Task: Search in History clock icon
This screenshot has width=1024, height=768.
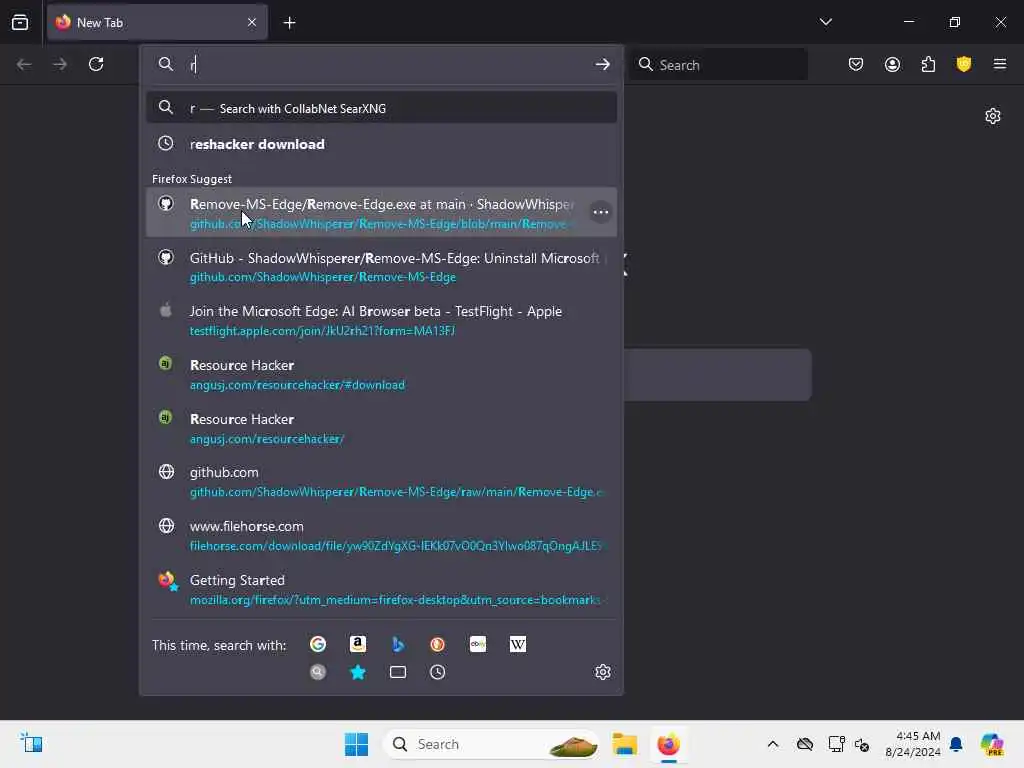Action: tap(438, 672)
